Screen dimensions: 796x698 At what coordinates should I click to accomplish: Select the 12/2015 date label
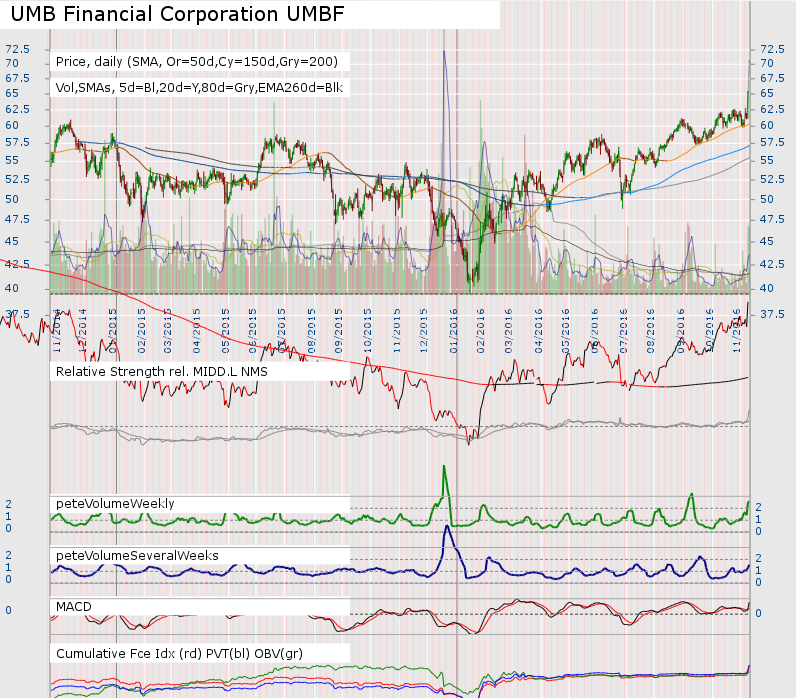(424, 330)
